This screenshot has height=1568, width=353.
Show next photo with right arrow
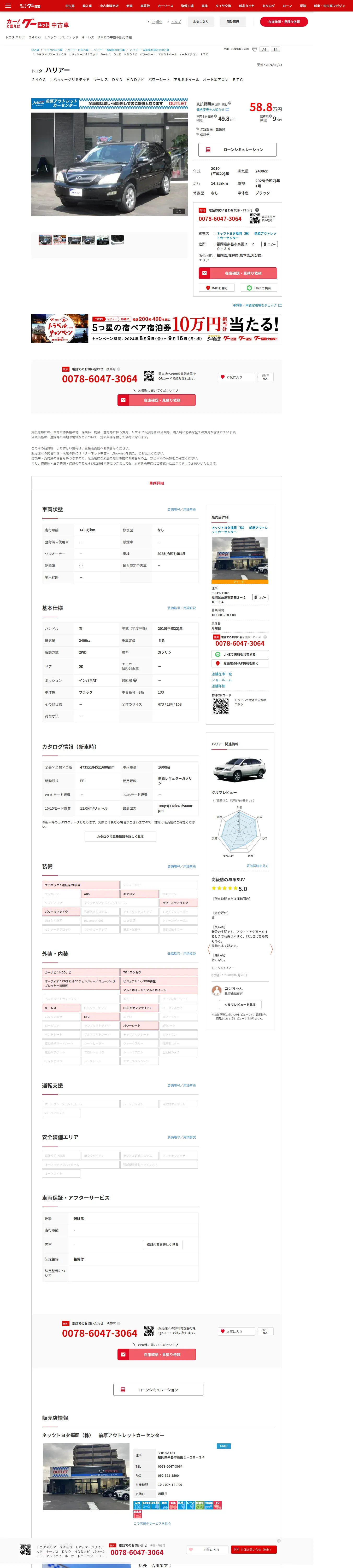(x=183, y=157)
